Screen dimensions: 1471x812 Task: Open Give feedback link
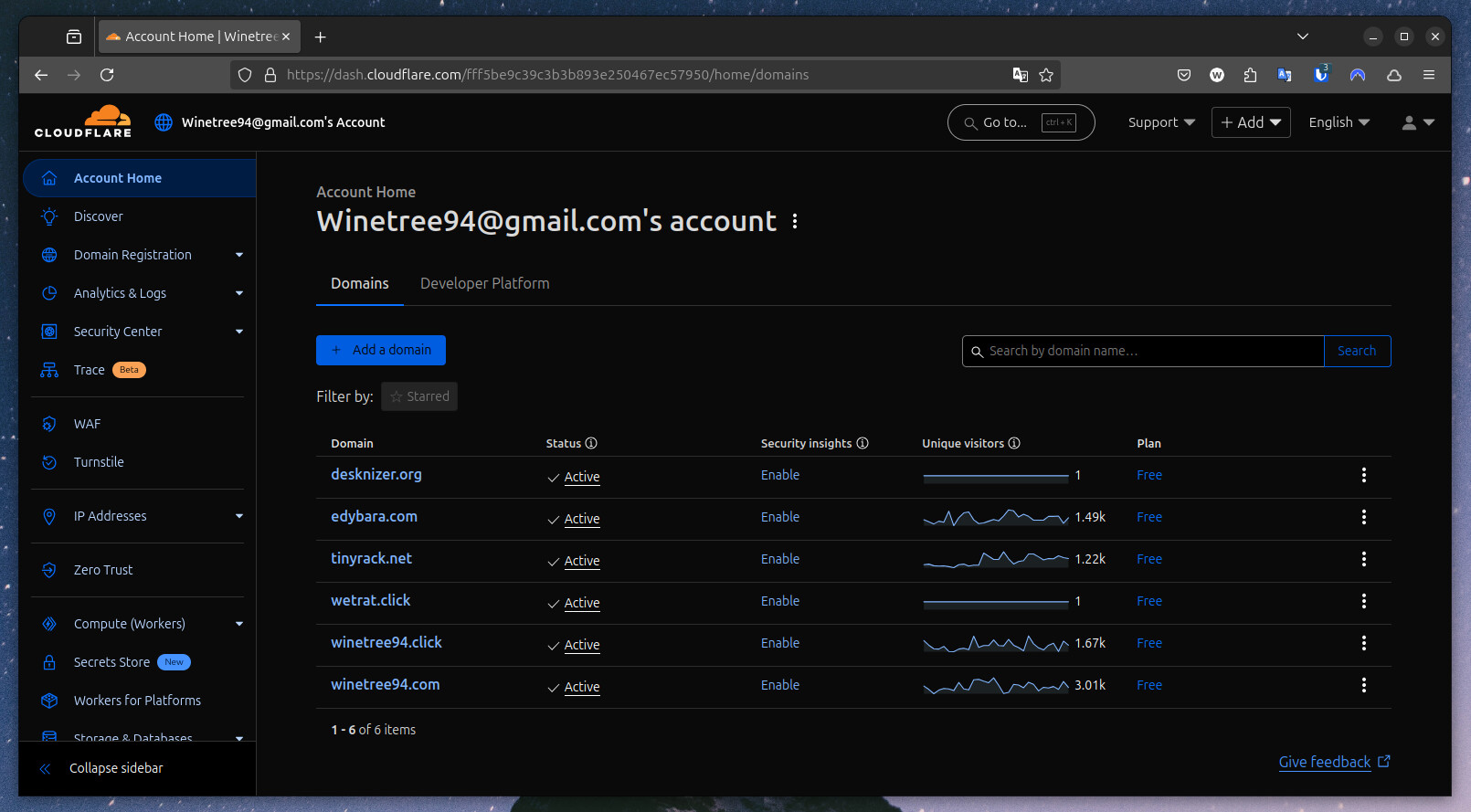(1334, 762)
